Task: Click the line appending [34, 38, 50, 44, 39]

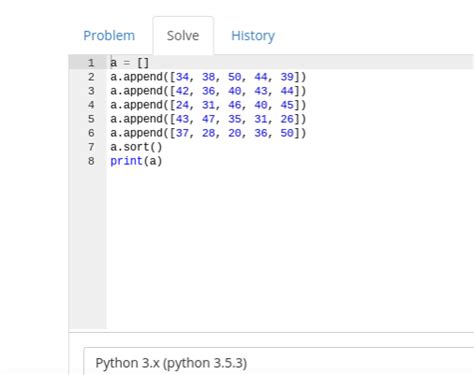Action: click(208, 77)
